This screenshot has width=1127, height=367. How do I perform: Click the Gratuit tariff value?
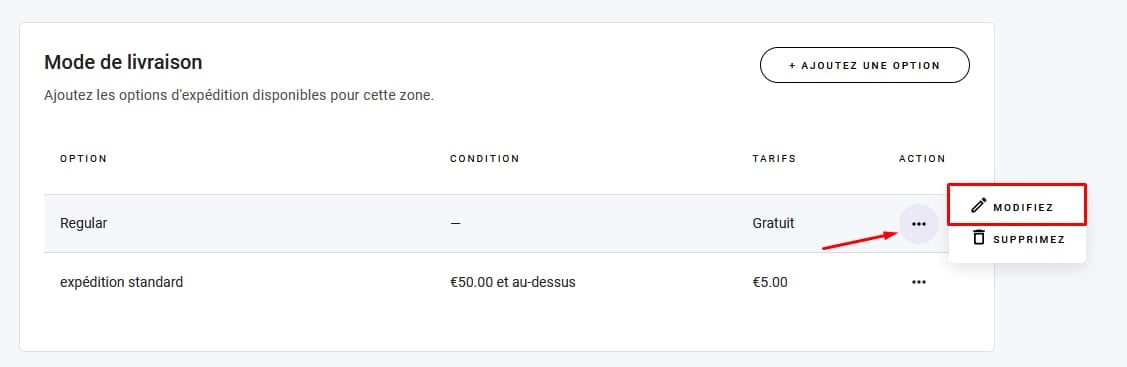(x=773, y=223)
